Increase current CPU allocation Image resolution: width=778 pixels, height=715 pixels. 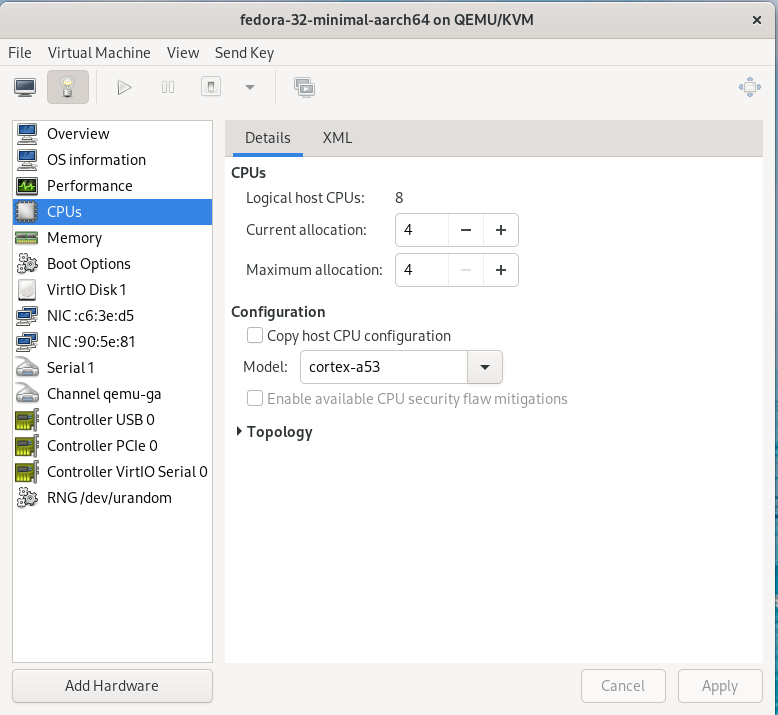coord(501,230)
